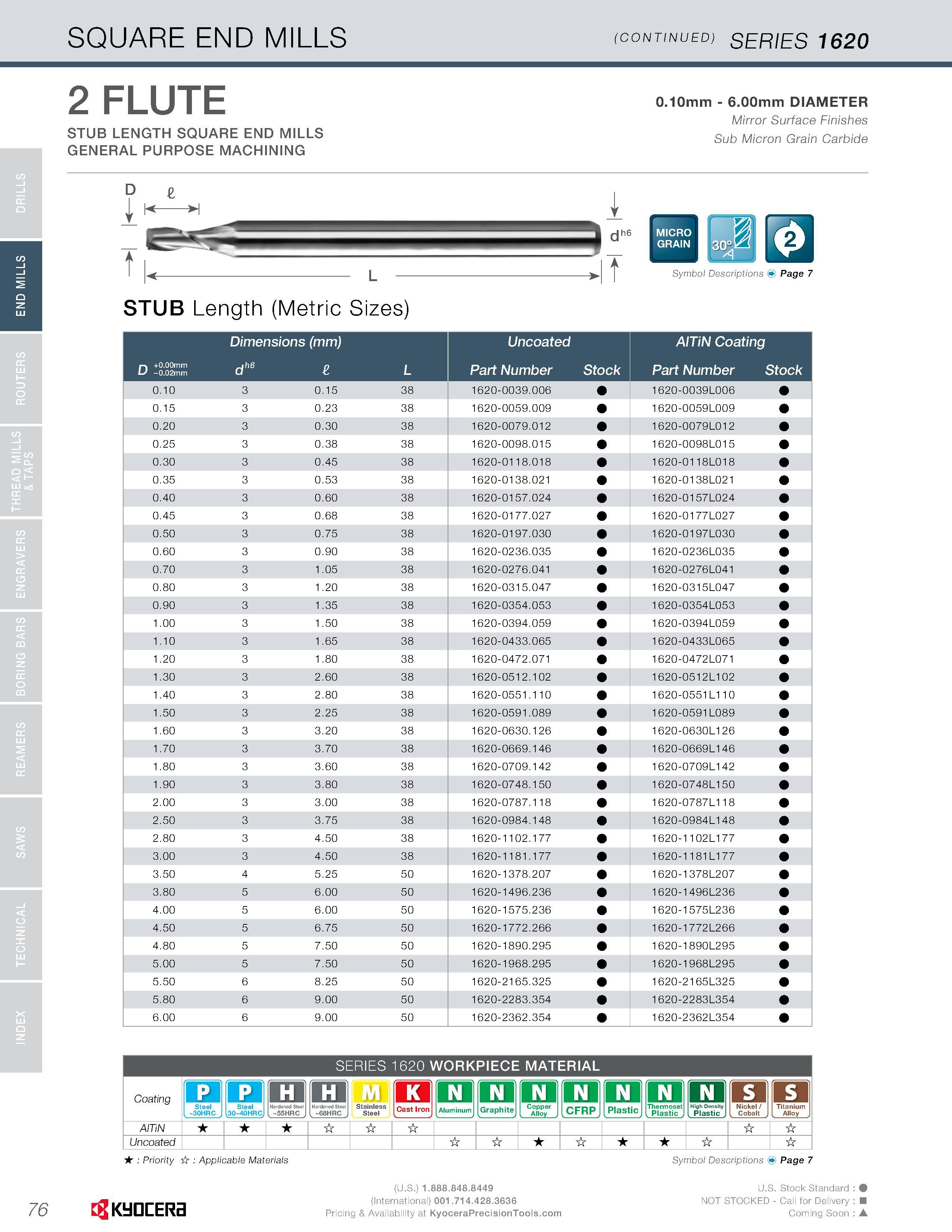
Task: Select part number 1620-0394.059
Action: pyautogui.click(x=511, y=623)
